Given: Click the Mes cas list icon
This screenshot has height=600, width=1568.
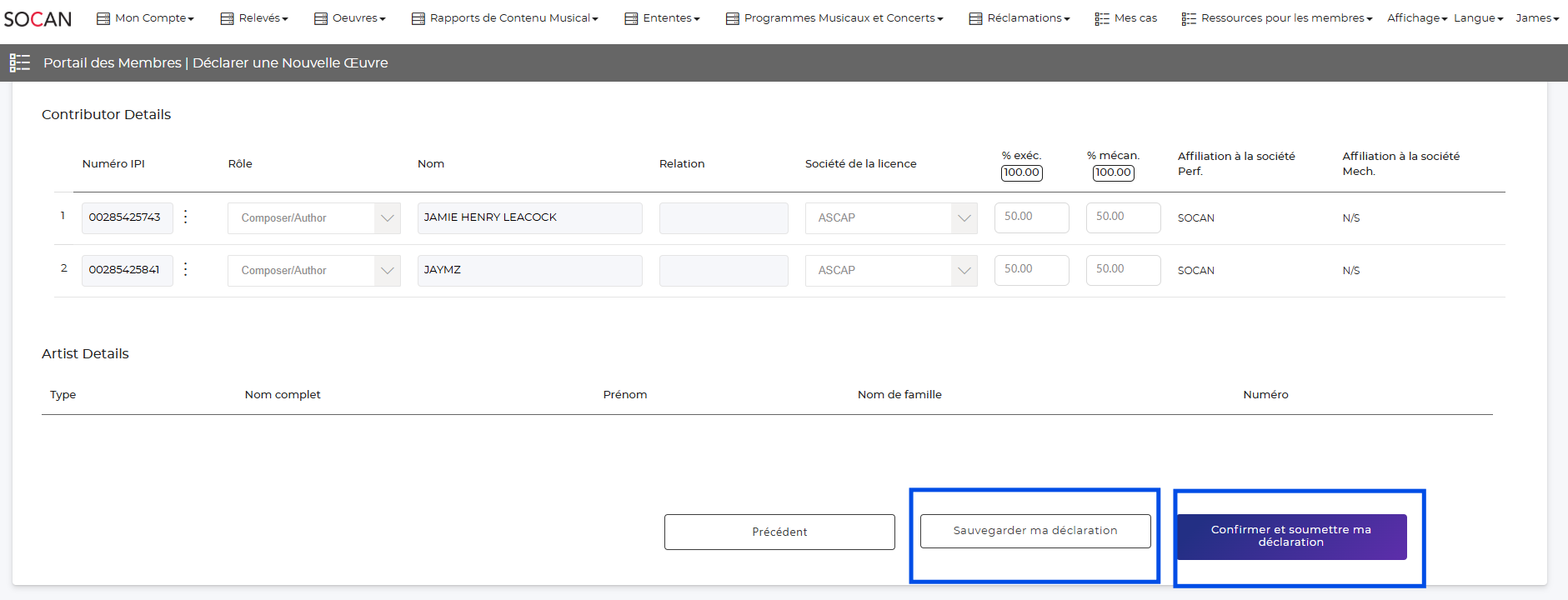Looking at the screenshot, I should click(x=1102, y=18).
